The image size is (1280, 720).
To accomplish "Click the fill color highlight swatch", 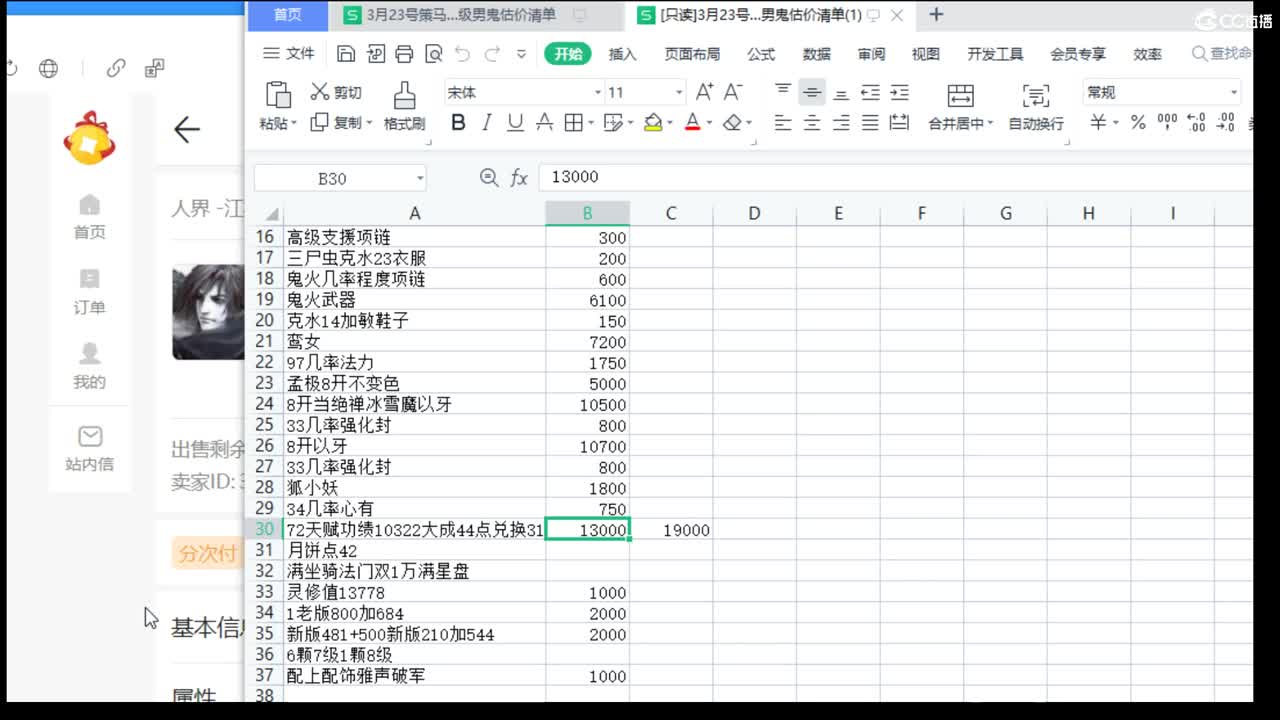I will [x=652, y=123].
